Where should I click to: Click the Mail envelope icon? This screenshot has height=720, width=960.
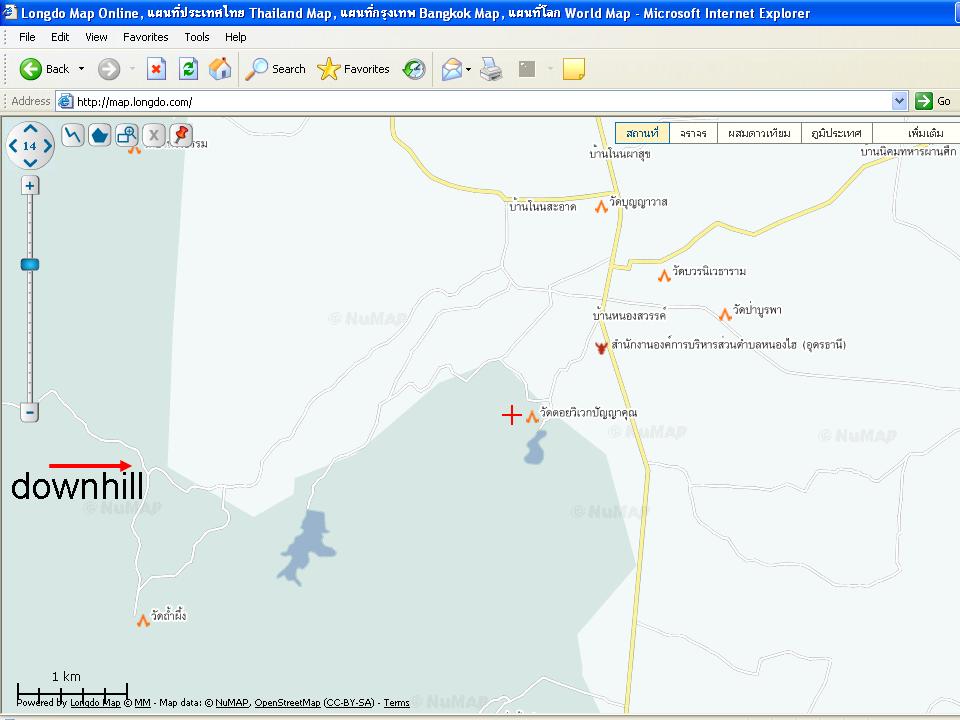pos(452,69)
